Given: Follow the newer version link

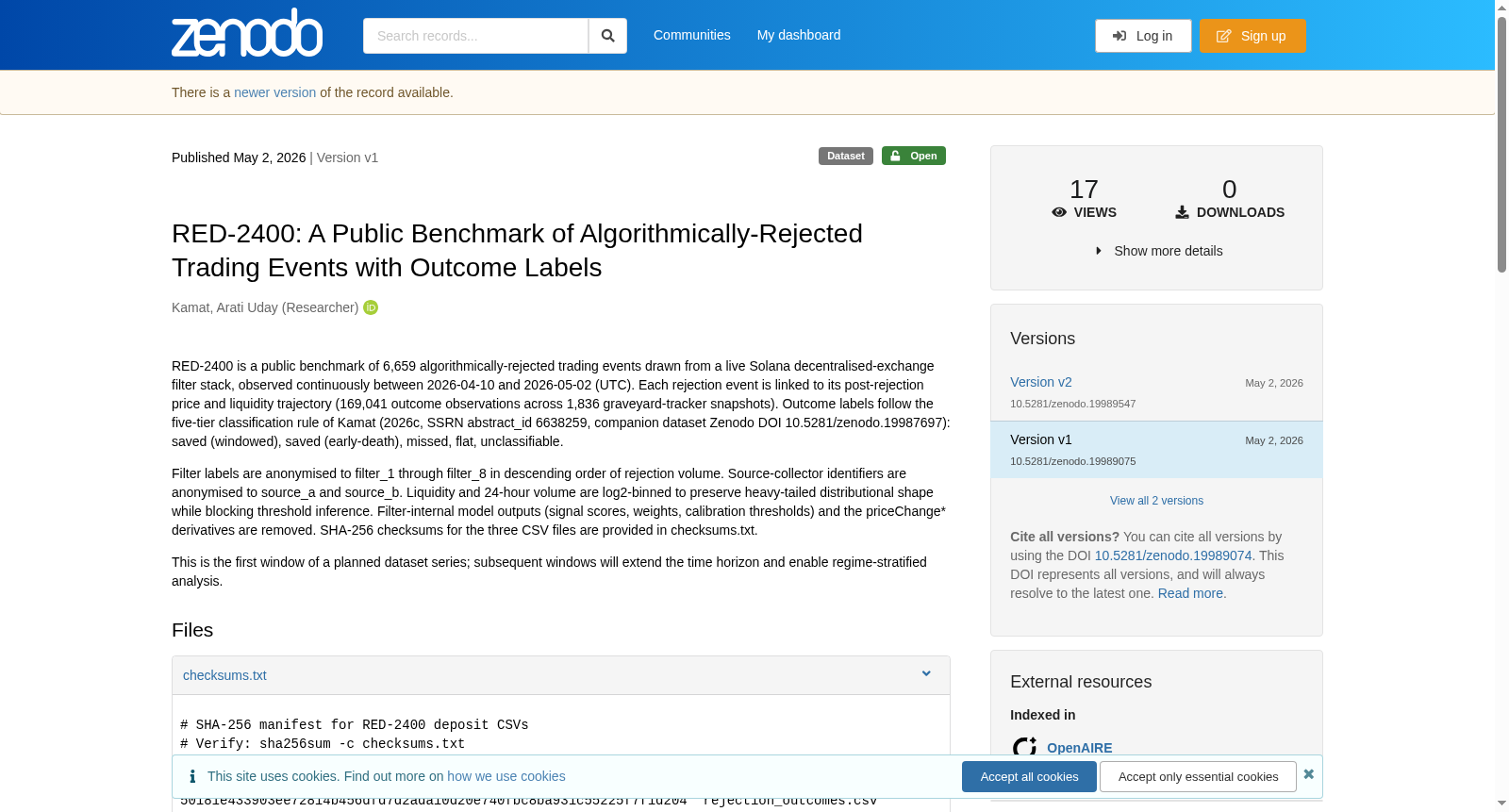Looking at the screenshot, I should [274, 92].
